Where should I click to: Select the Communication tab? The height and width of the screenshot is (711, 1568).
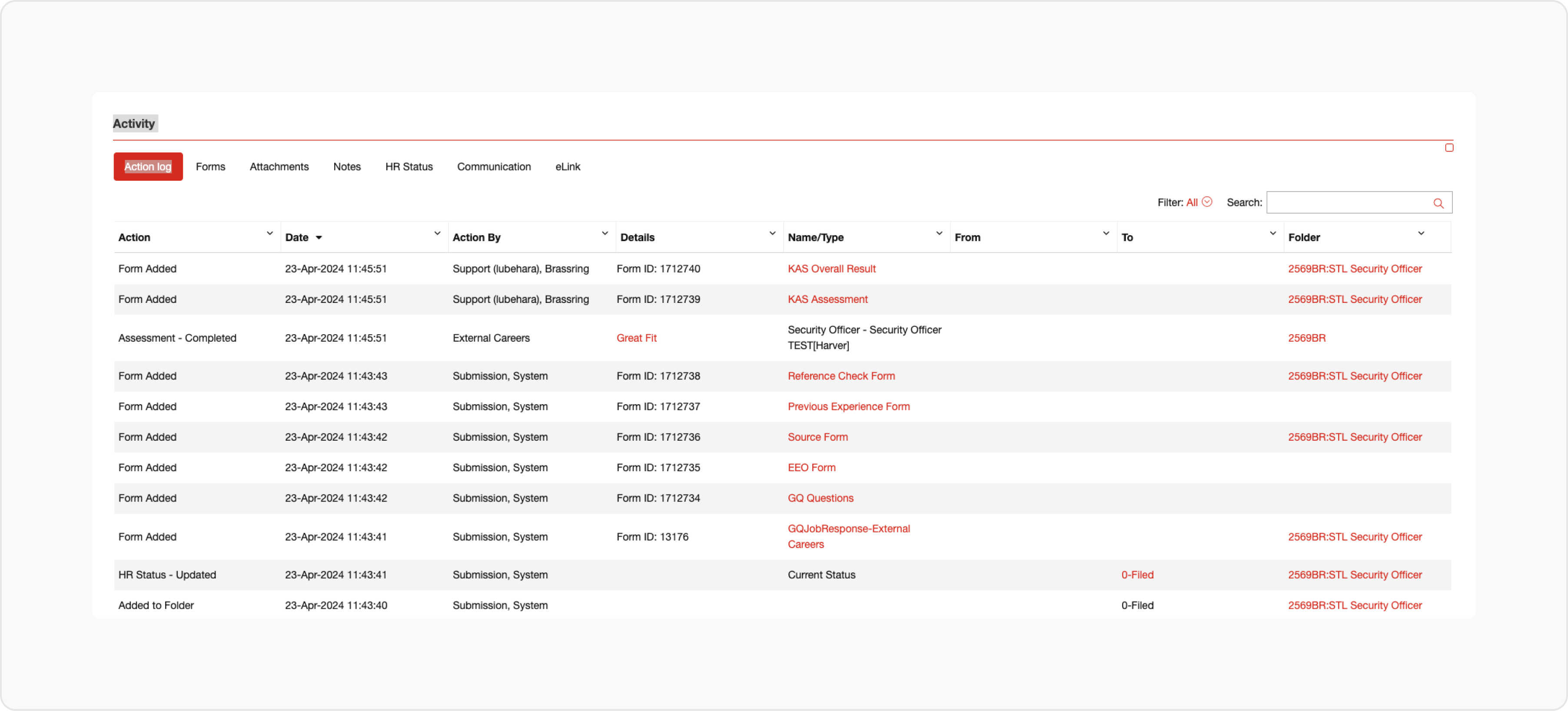pos(494,167)
